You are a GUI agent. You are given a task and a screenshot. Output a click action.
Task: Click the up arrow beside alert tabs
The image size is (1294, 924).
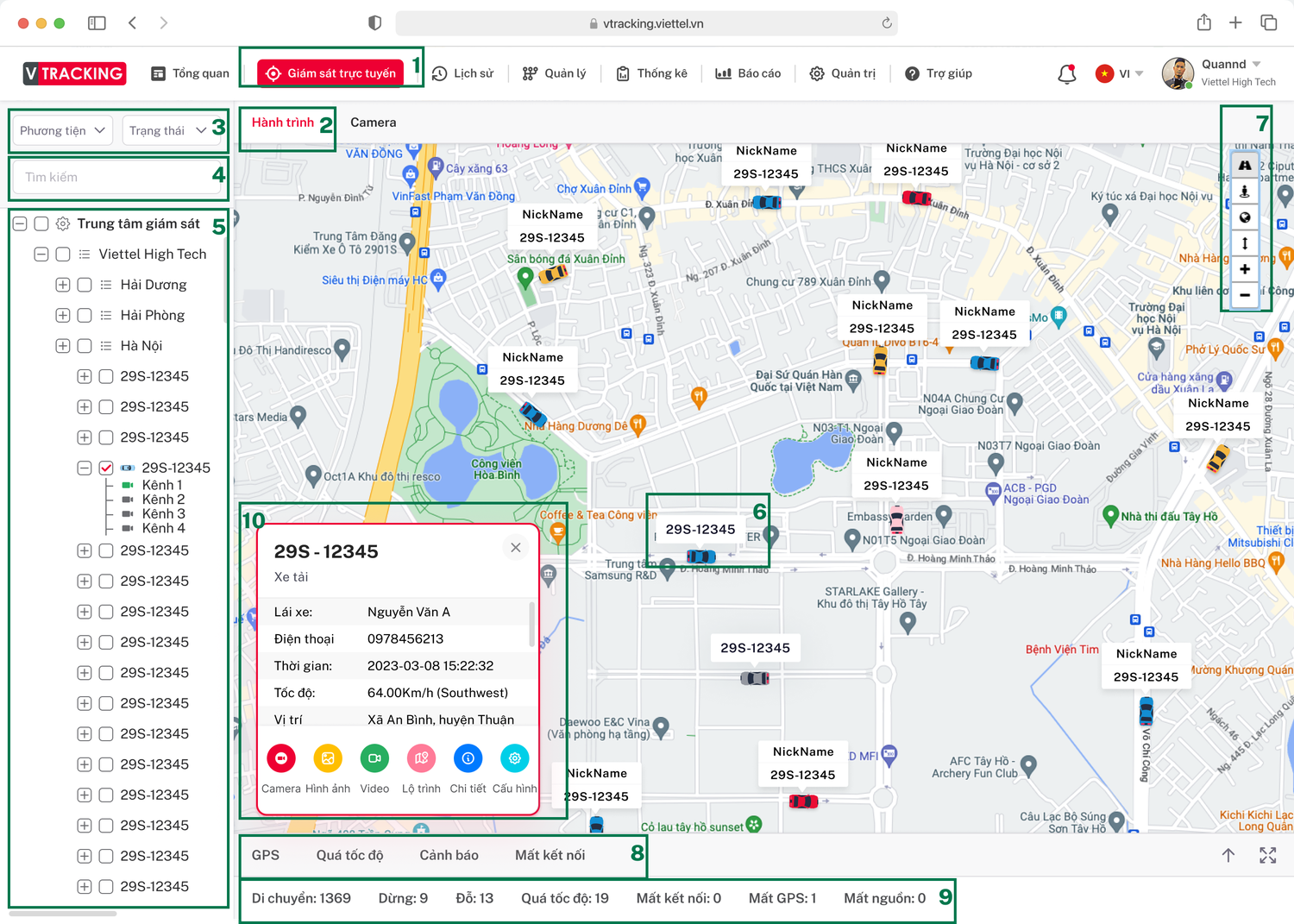(x=1228, y=855)
